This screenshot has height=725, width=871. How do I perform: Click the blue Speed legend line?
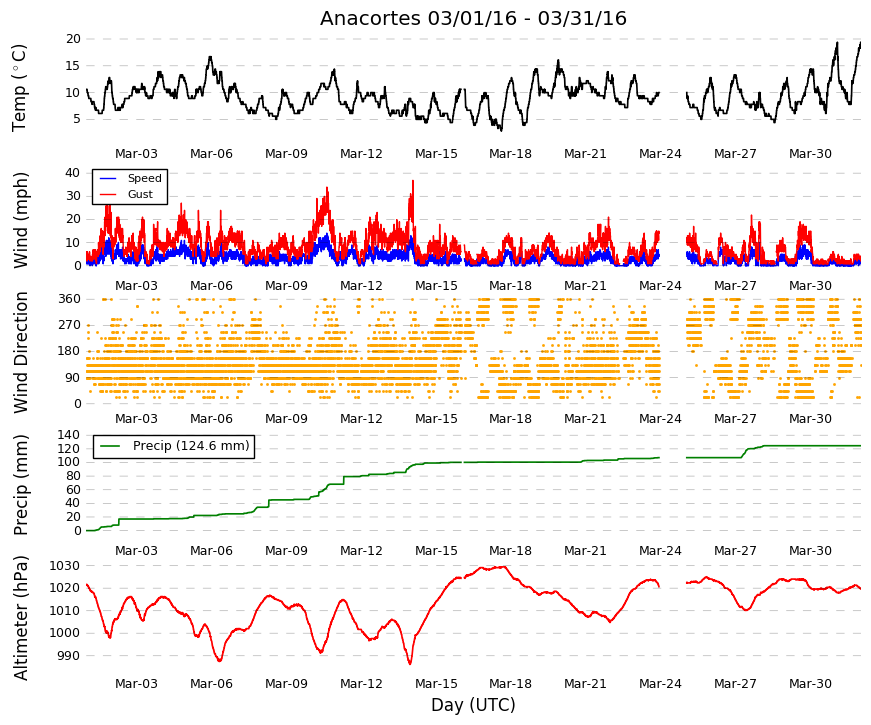coord(107,179)
